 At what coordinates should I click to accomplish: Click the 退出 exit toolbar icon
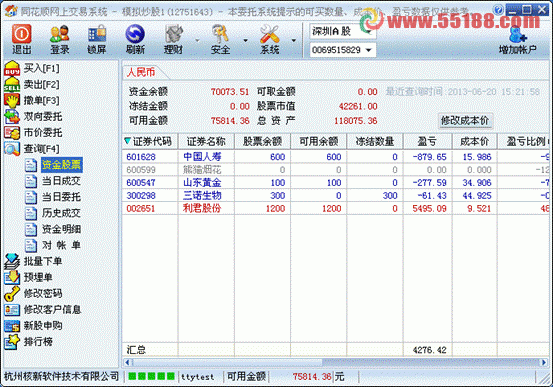[x=22, y=39]
